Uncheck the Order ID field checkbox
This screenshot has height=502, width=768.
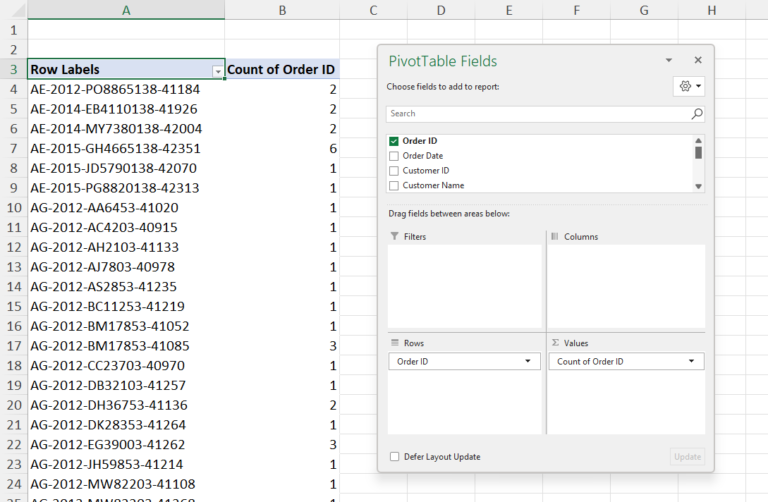394,141
